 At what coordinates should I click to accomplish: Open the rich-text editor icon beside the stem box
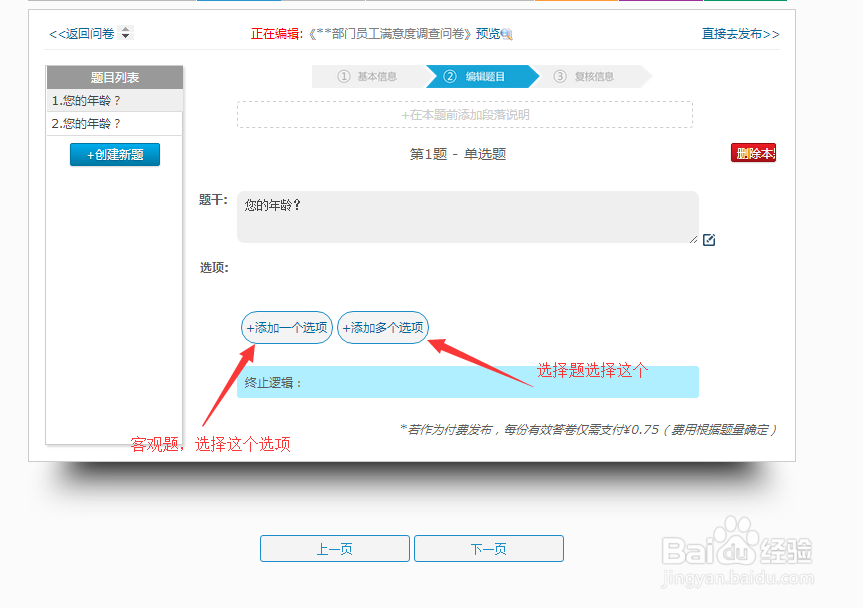point(709,240)
